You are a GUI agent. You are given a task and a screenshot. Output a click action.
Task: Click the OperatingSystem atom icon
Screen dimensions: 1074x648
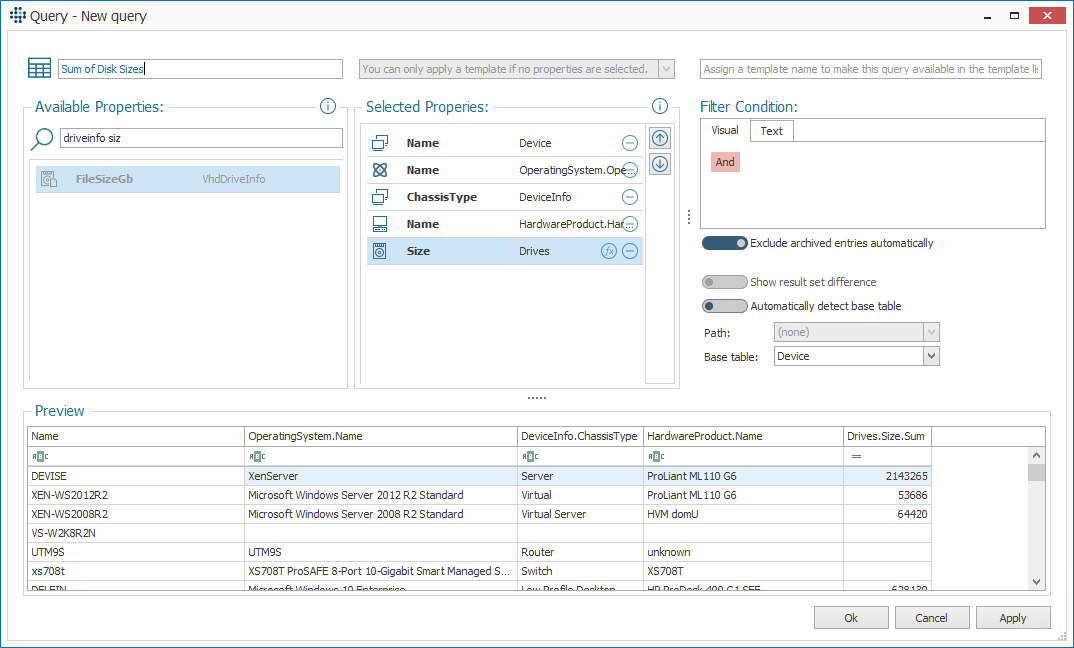click(380, 170)
